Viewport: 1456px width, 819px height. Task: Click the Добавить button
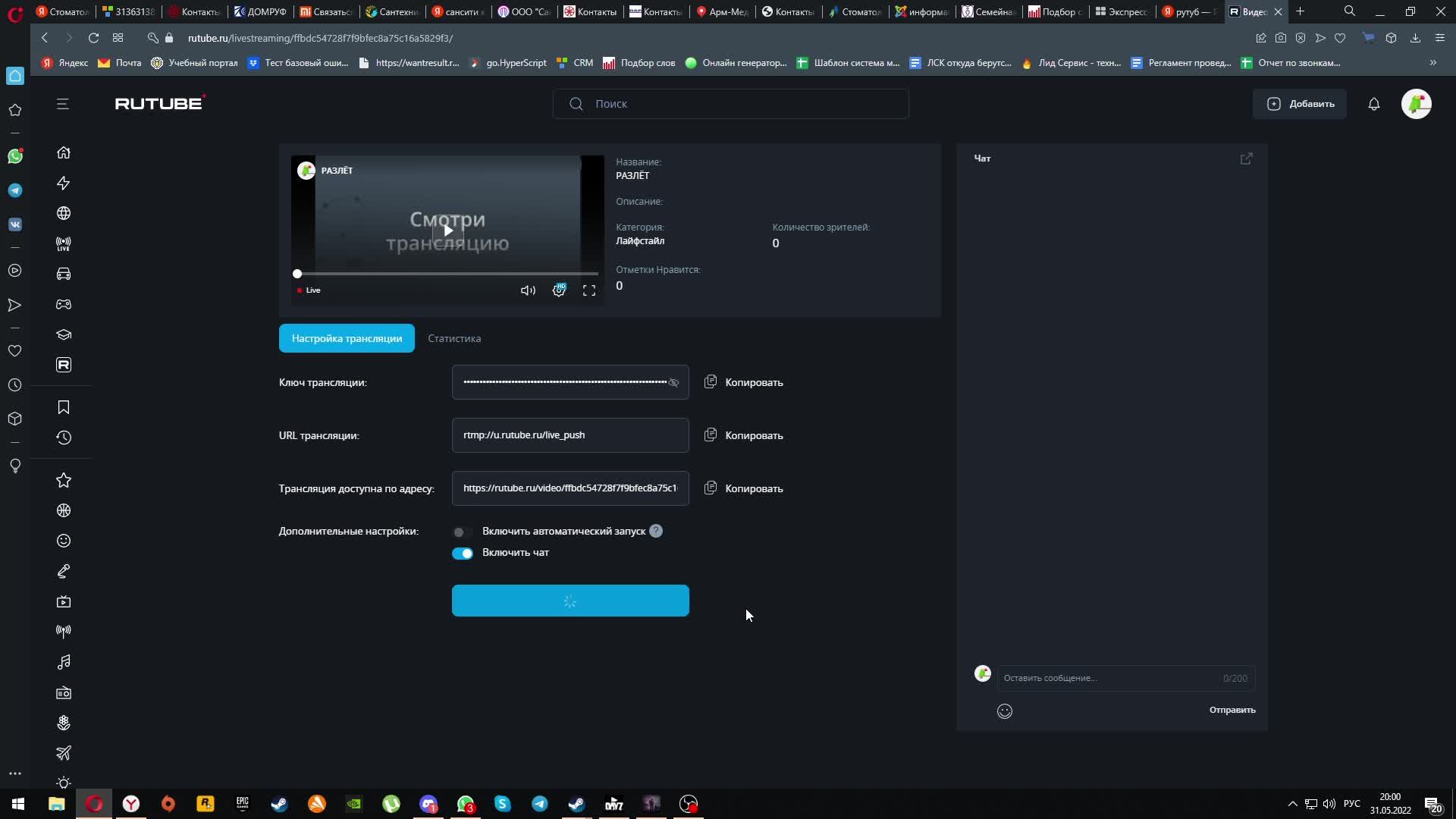(1300, 104)
